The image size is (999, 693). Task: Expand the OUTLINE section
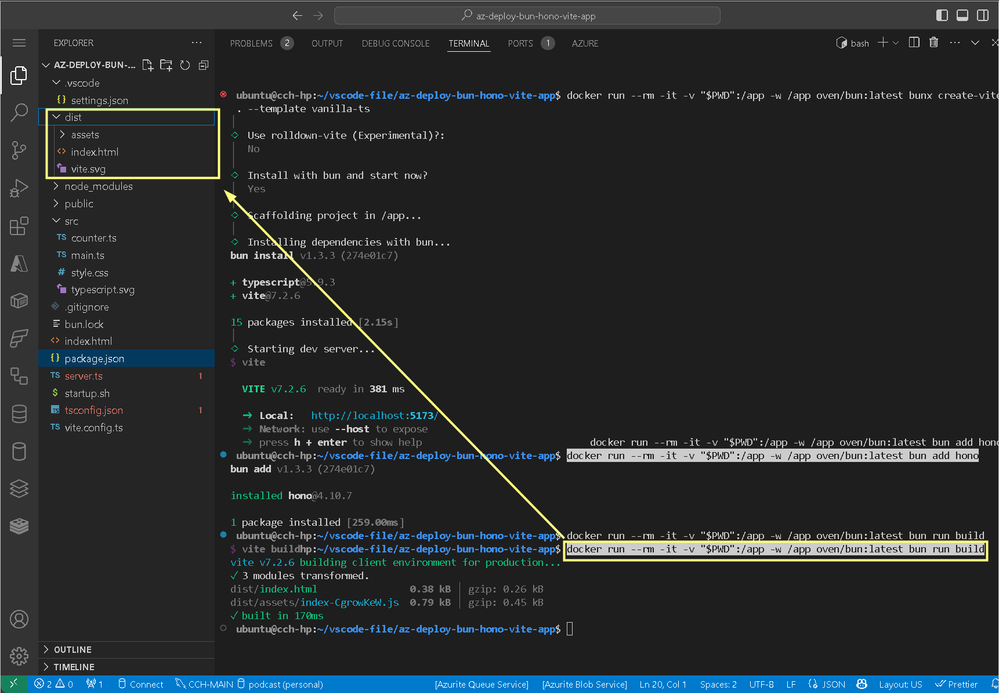[x=72, y=649]
